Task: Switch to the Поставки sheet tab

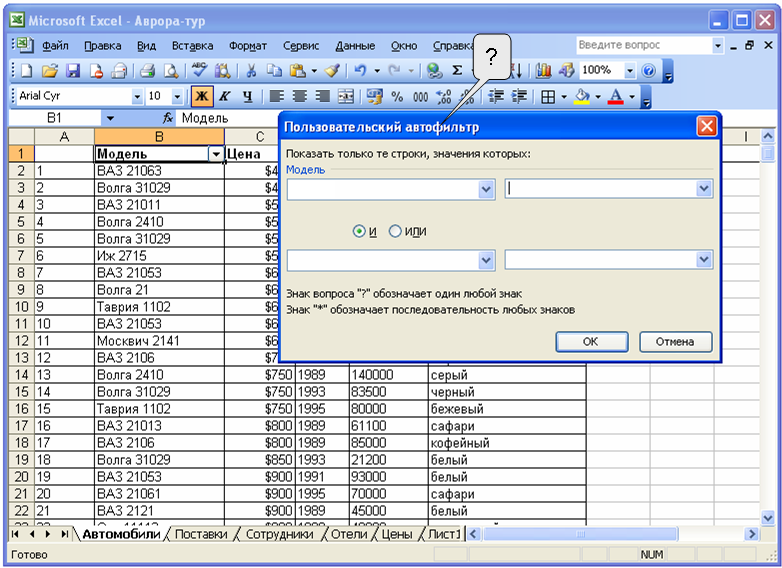Action: [201, 534]
